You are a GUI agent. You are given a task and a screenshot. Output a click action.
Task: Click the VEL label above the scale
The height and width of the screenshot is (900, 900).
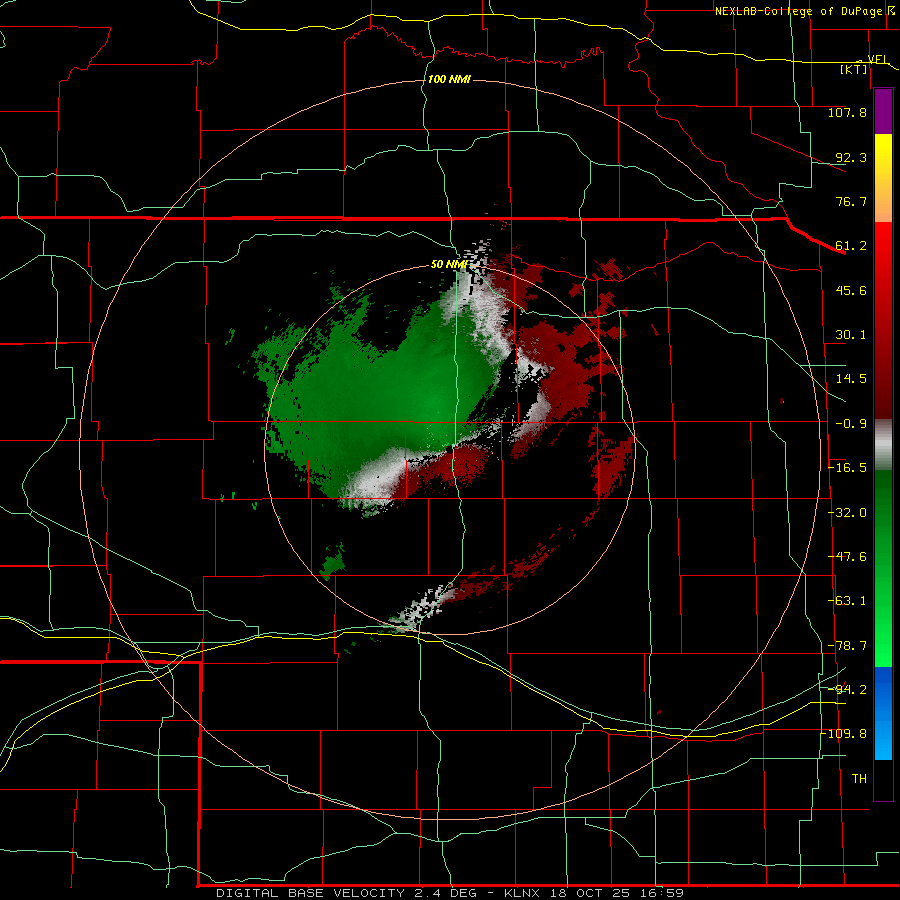878,59
